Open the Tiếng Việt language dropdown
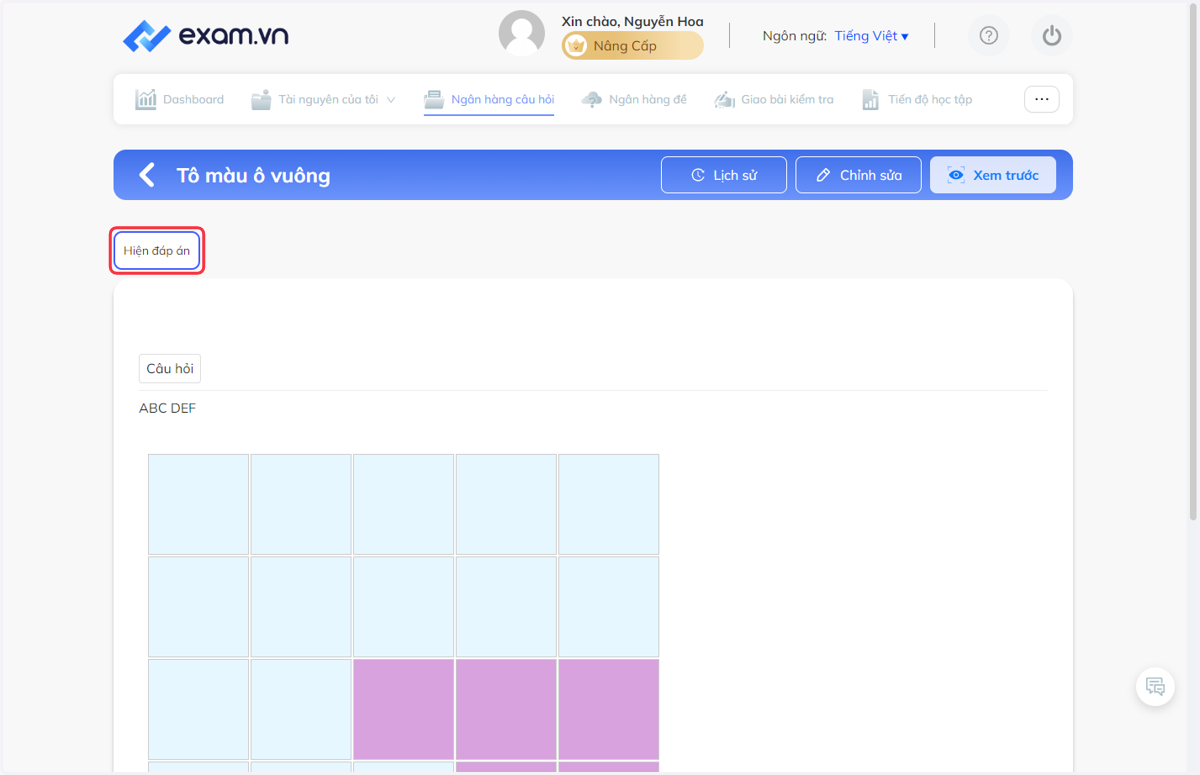The width and height of the screenshot is (1200, 775). point(871,36)
